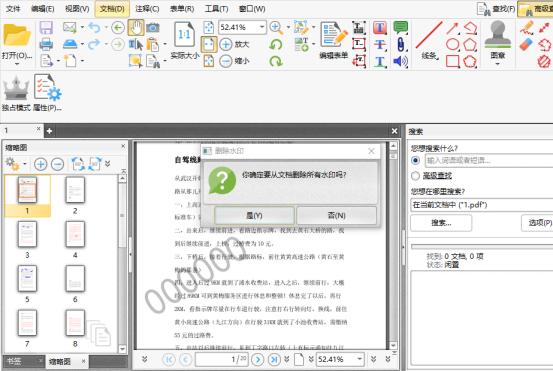This screenshot has height=371, width=553.
Task: Select the Snapshot camera tool
Action: (153, 28)
